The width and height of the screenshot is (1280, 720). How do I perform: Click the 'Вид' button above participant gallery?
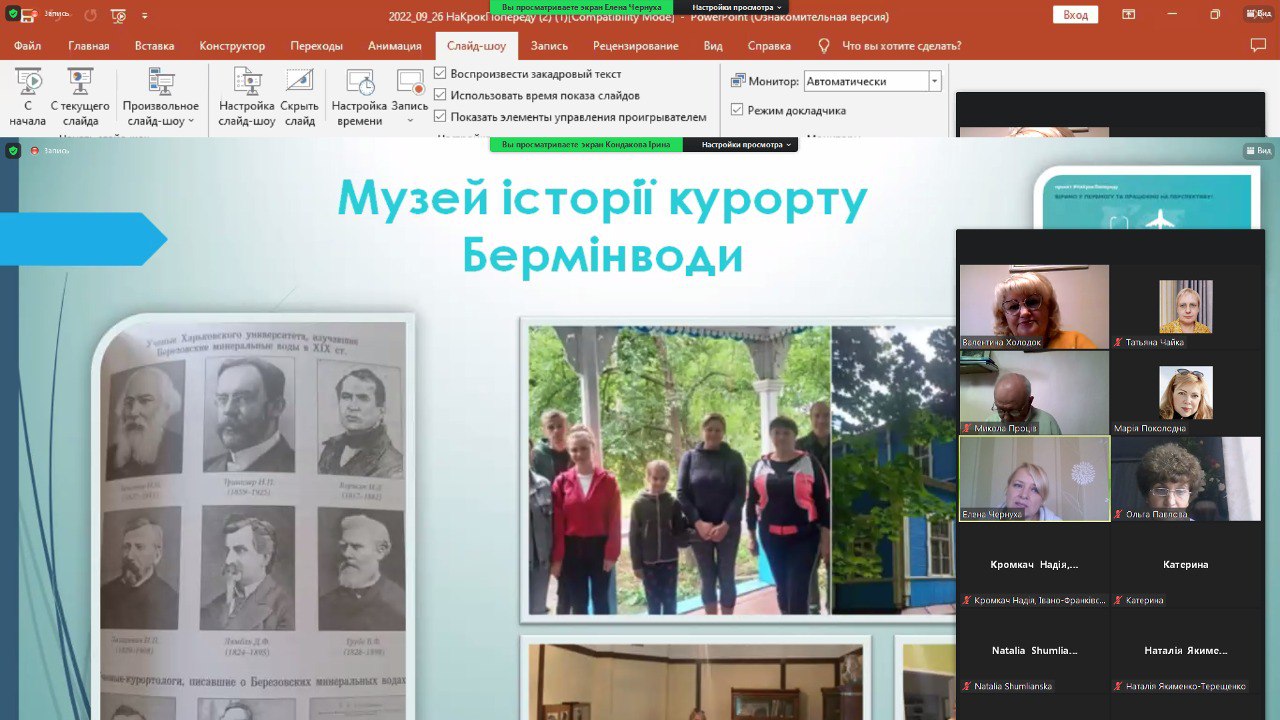coord(1258,151)
